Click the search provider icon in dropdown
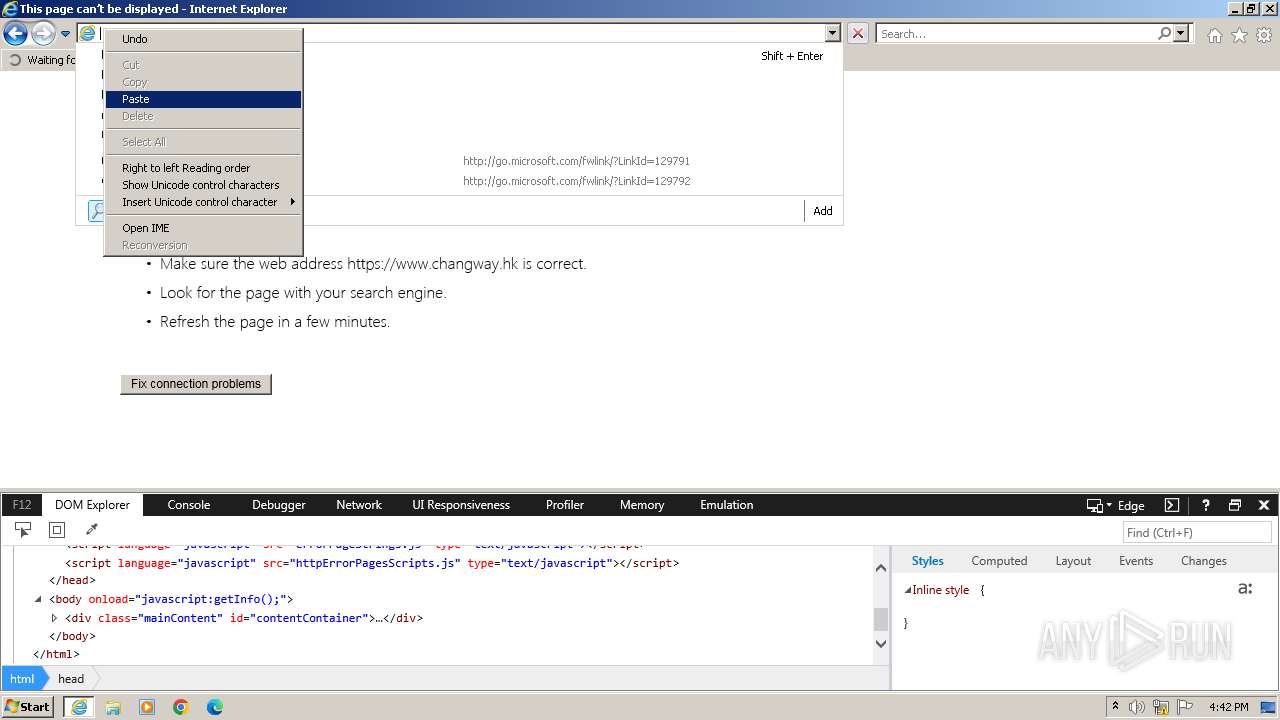Screen dimensions: 1280x720 97,211
